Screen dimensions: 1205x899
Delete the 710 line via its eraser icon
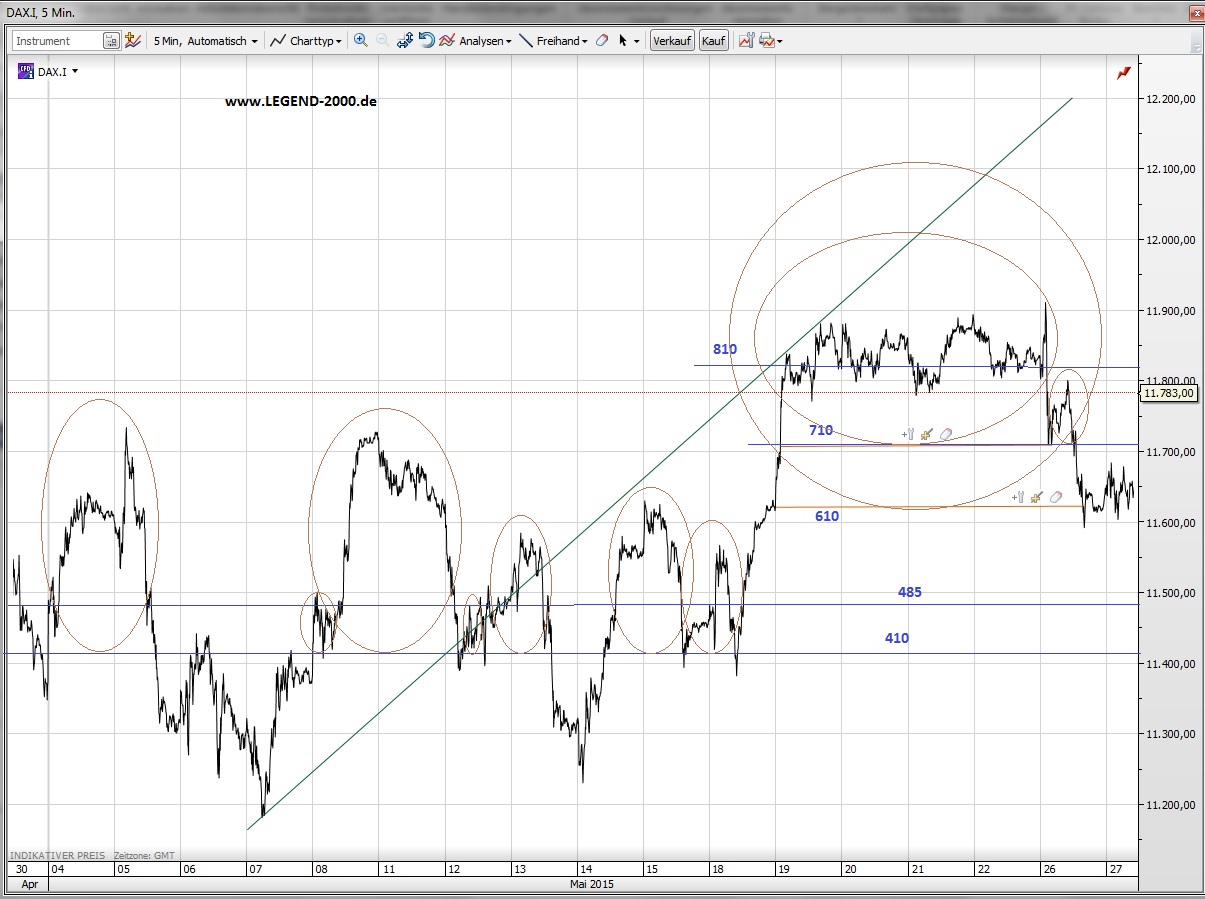point(945,434)
